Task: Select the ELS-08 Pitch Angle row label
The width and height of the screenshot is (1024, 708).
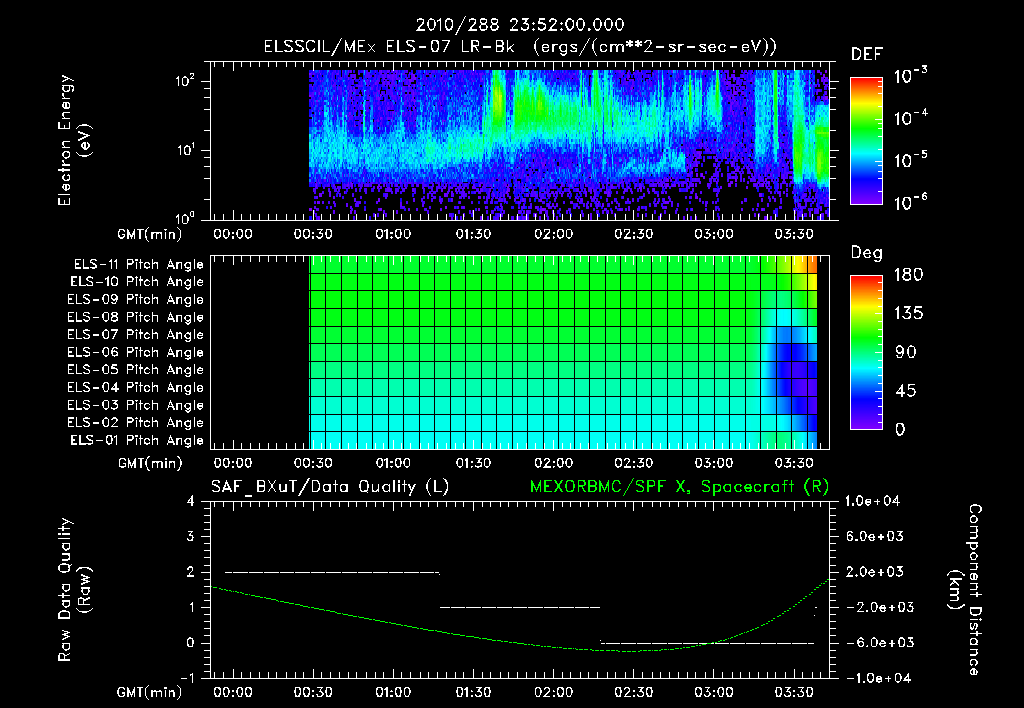Action: [135, 317]
